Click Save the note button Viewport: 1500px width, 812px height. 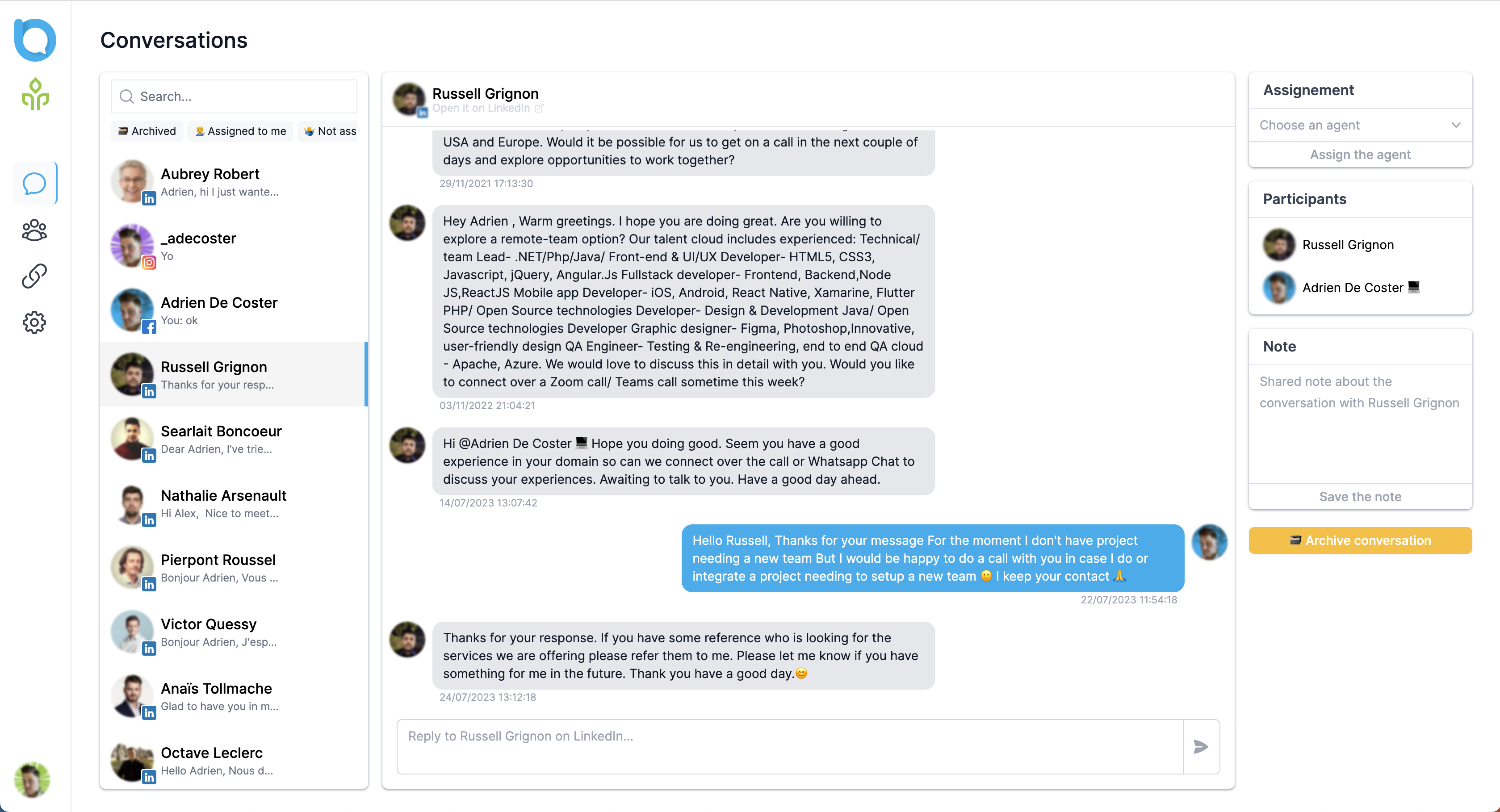pos(1360,497)
